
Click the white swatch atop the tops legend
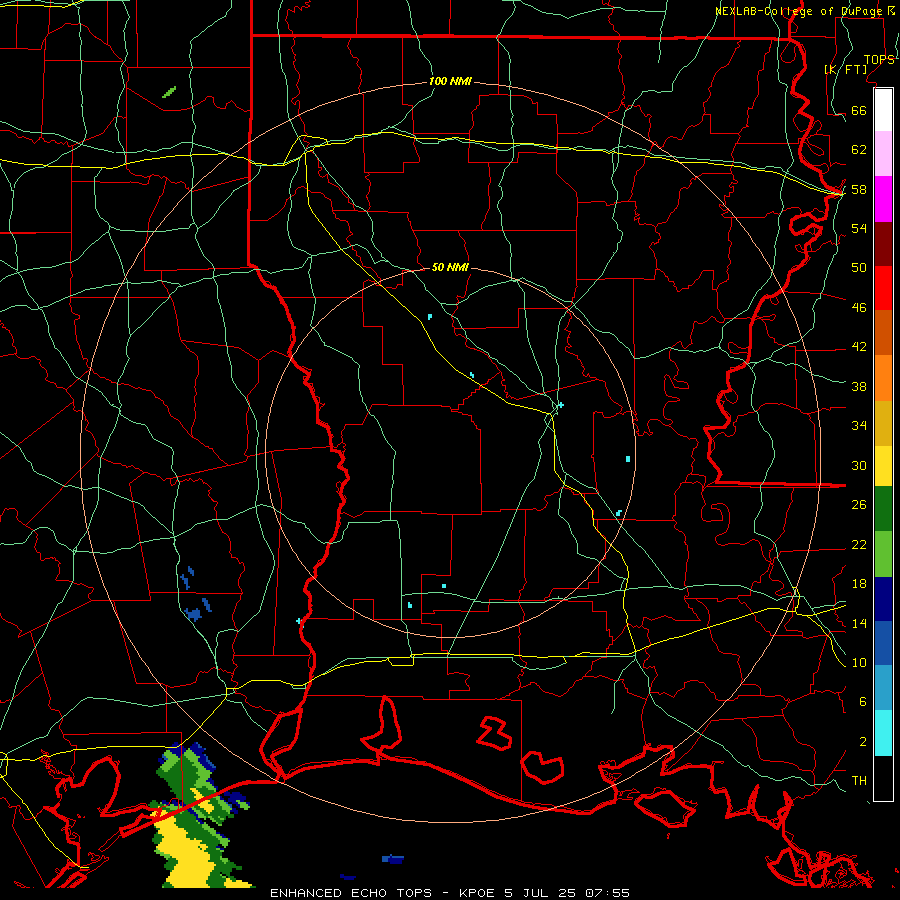[883, 110]
